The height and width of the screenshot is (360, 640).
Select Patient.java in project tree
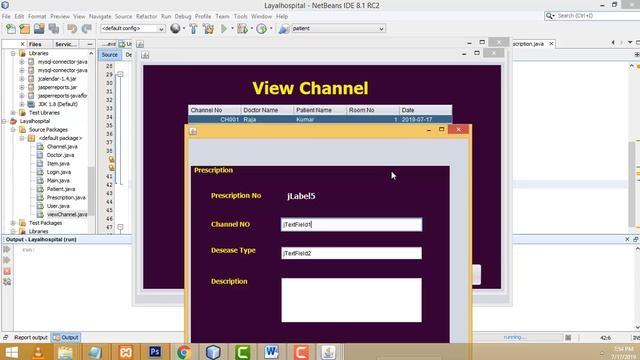61,189
